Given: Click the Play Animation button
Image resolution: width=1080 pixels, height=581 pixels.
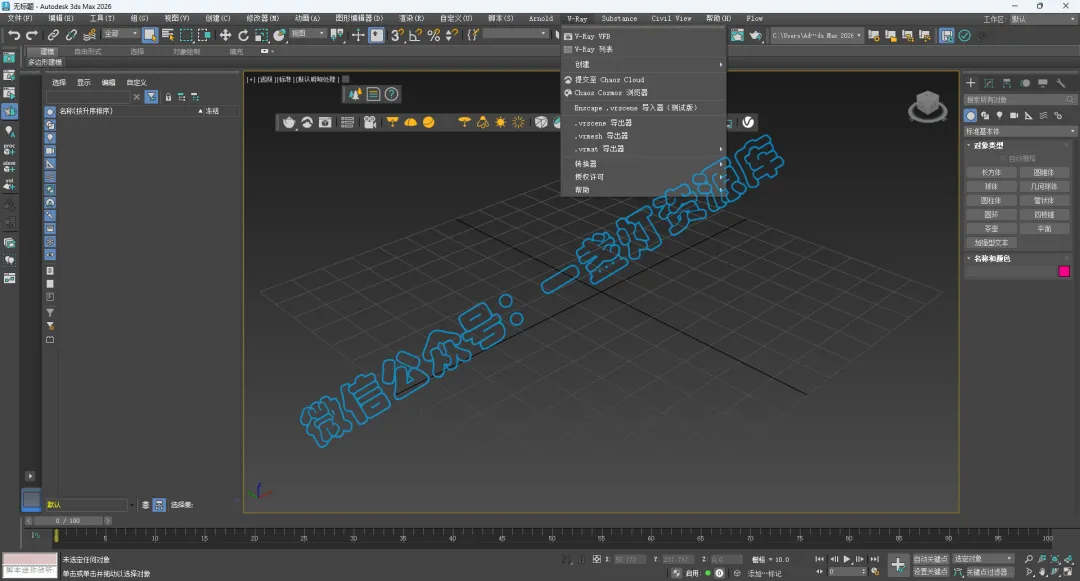Looking at the screenshot, I should [x=847, y=559].
